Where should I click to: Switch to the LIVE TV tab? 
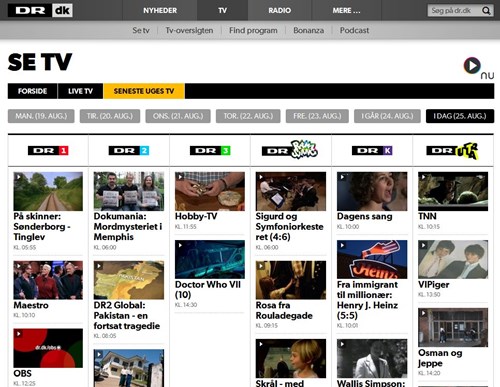[x=80, y=91]
